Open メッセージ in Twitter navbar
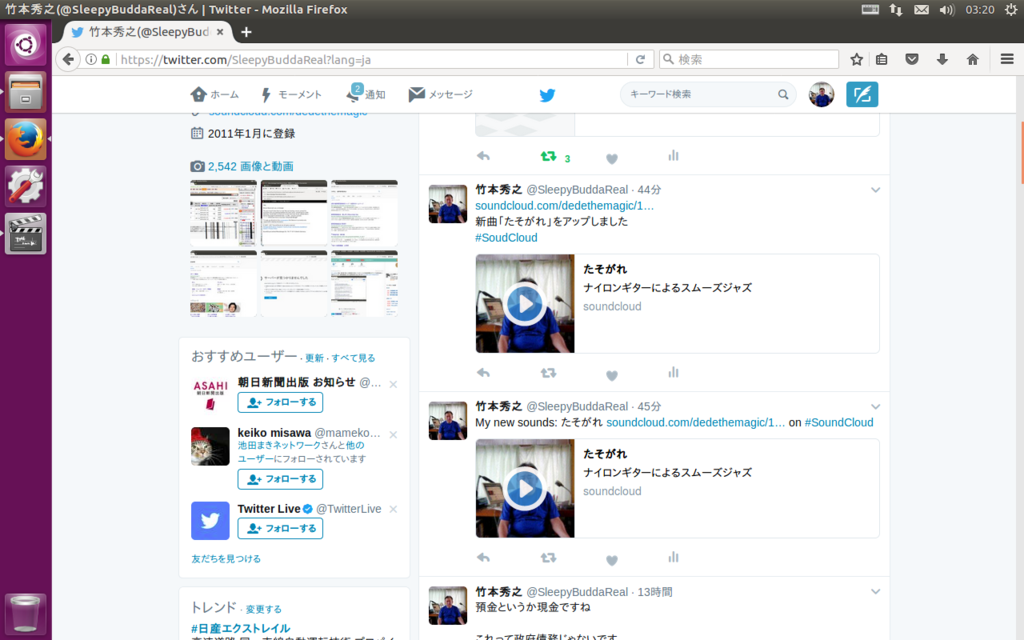 tap(440, 95)
